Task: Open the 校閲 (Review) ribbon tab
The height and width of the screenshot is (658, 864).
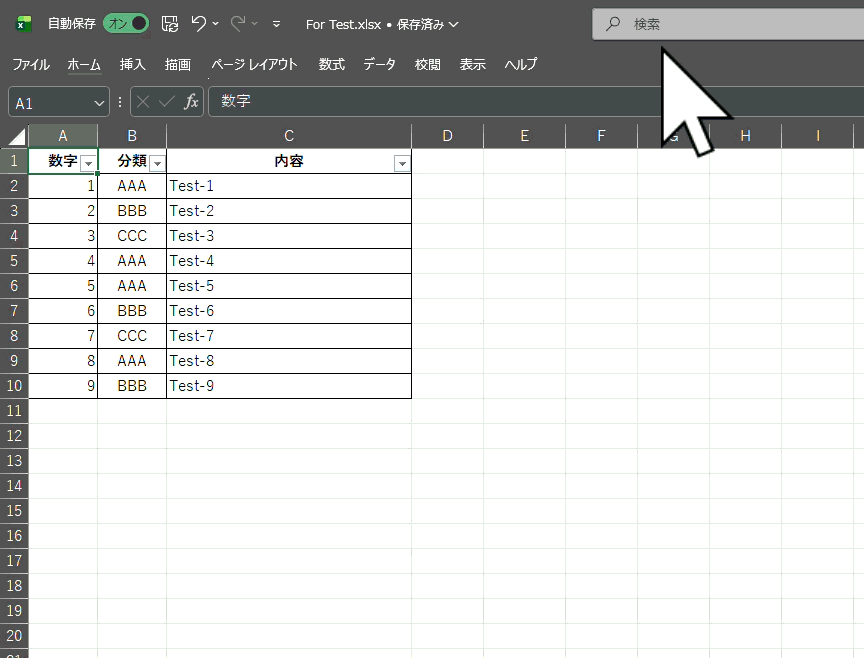Action: coord(428,64)
